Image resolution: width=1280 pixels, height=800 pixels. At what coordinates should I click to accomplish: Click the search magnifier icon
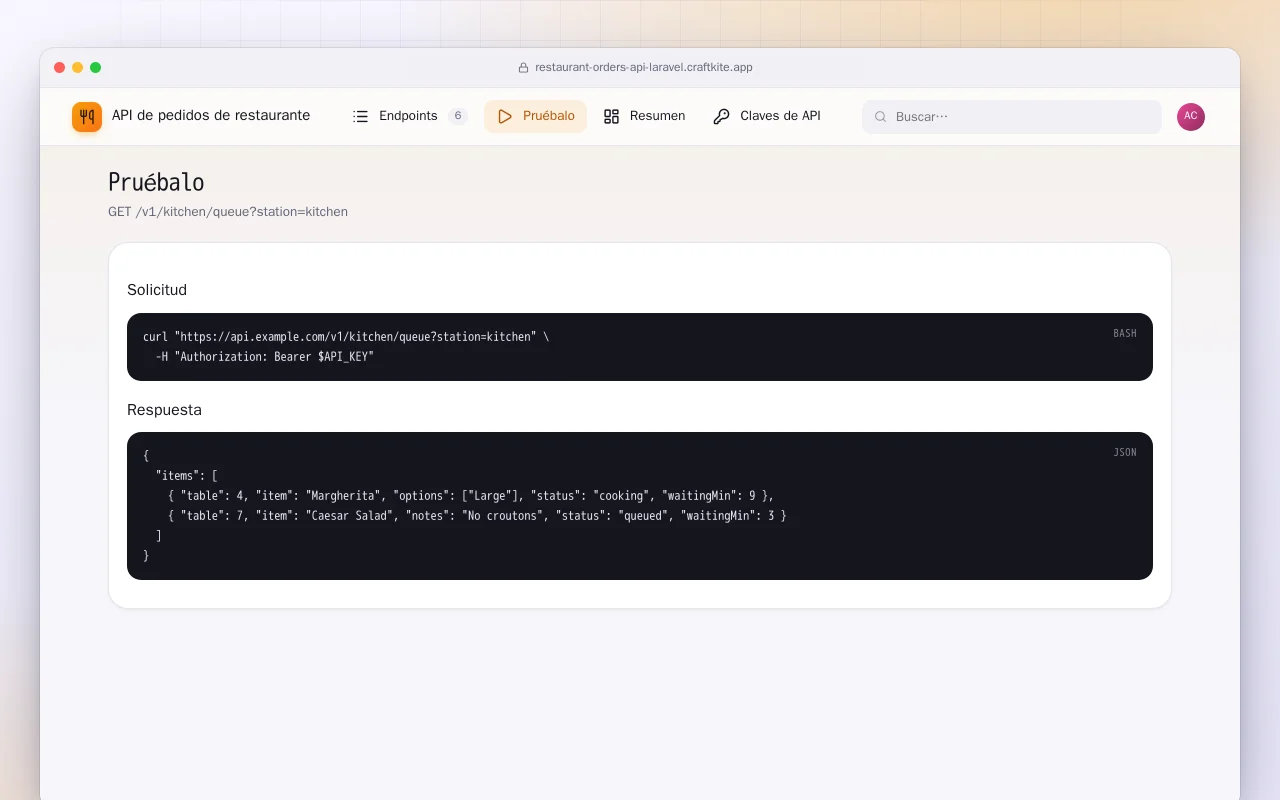pyautogui.click(x=881, y=117)
